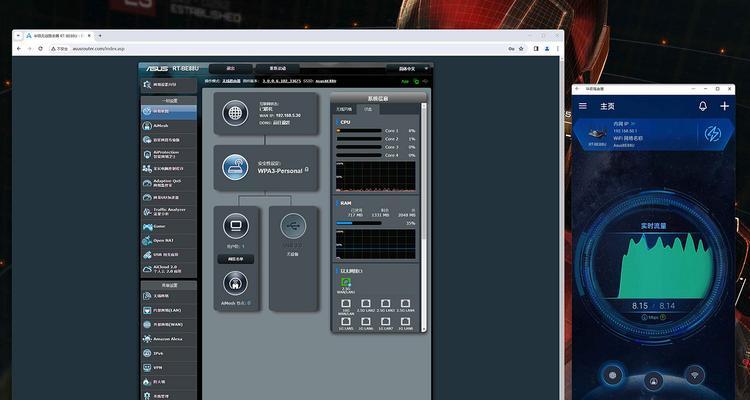Viewport: 750px width, 400px height.
Task: Open the hamburger menu in the ASUS app window
Action: (583, 106)
